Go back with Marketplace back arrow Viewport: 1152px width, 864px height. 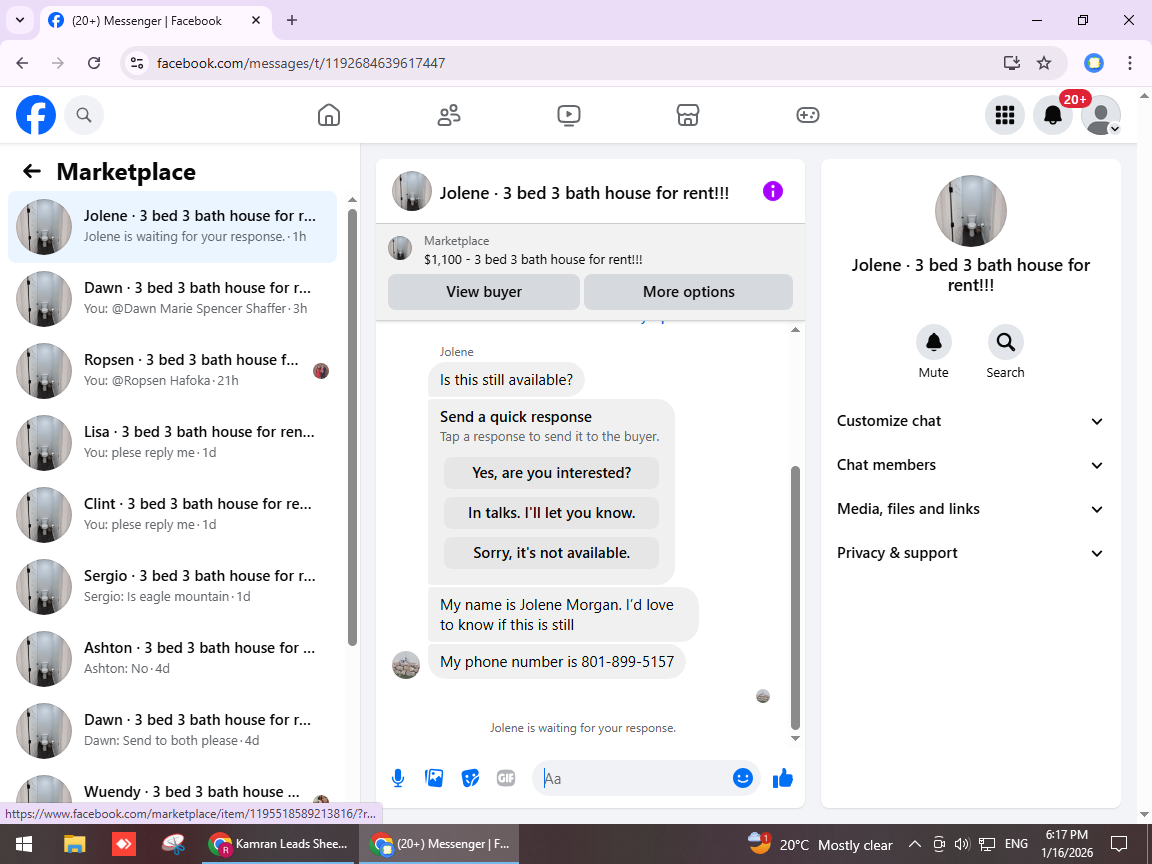tap(32, 171)
